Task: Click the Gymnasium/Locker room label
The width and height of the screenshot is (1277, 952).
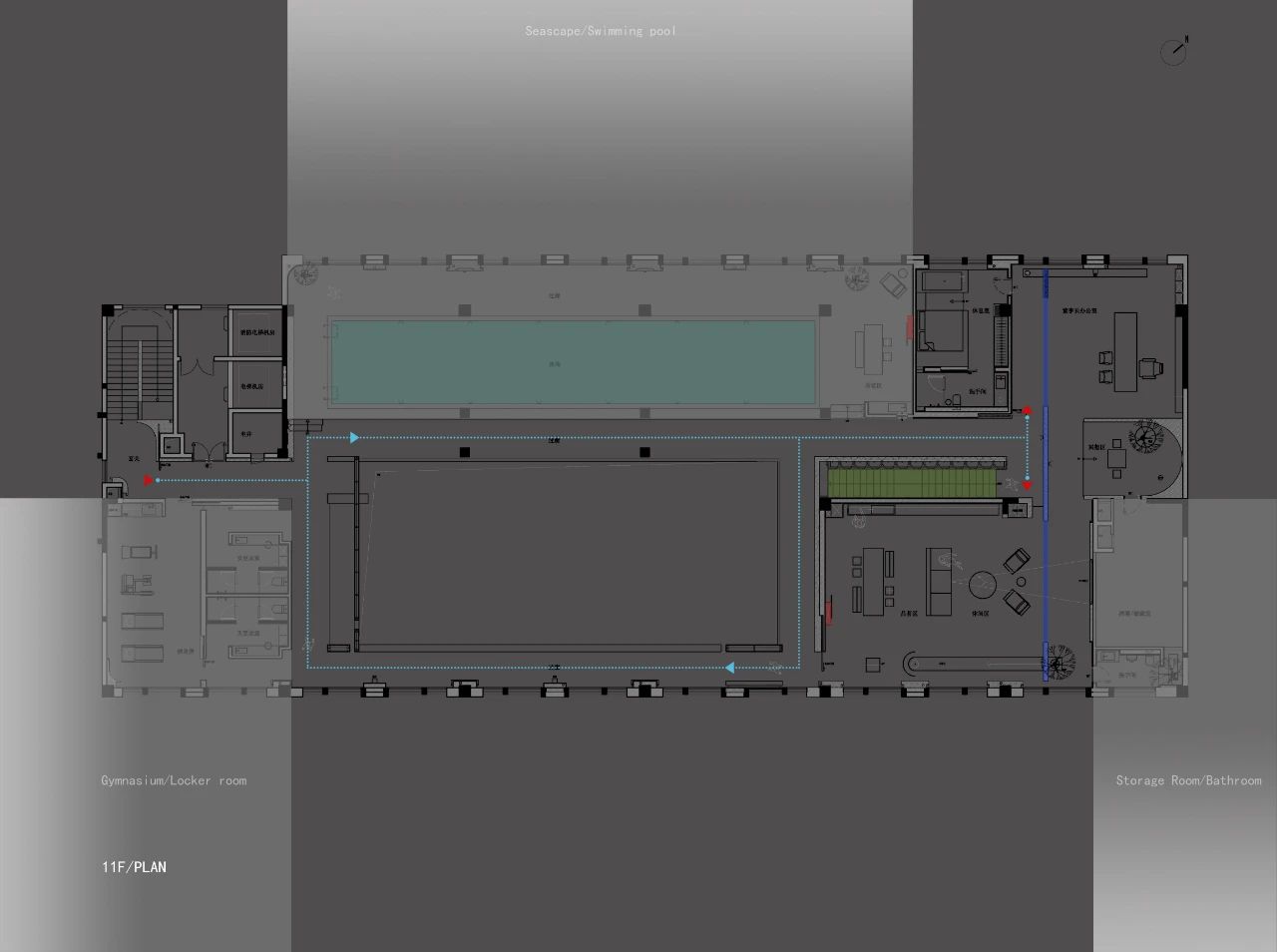Action: (174, 780)
